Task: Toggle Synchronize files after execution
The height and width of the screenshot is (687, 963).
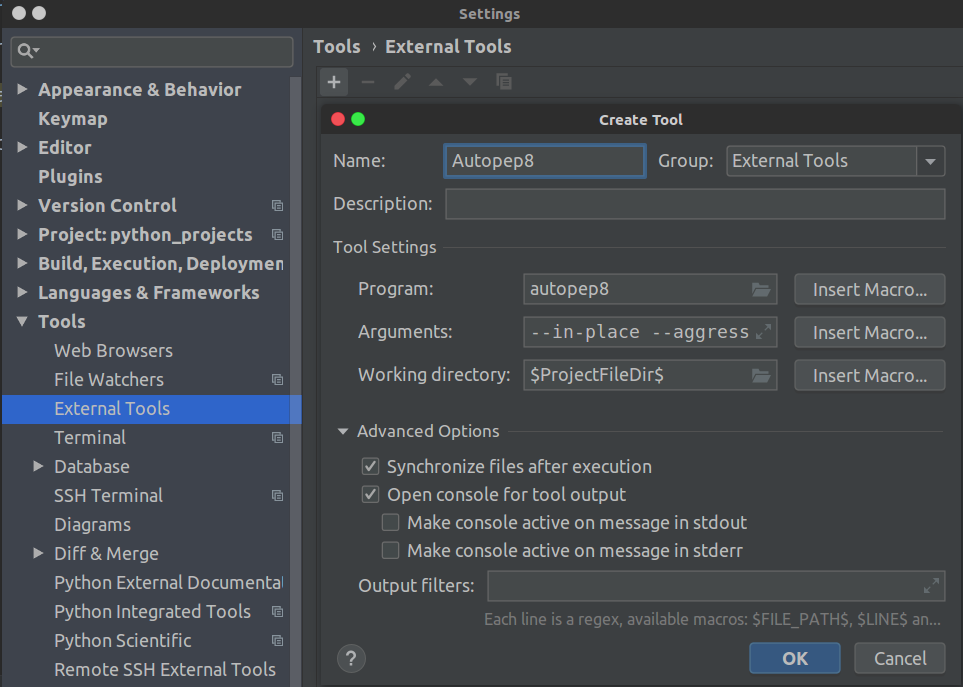Action: [370, 467]
